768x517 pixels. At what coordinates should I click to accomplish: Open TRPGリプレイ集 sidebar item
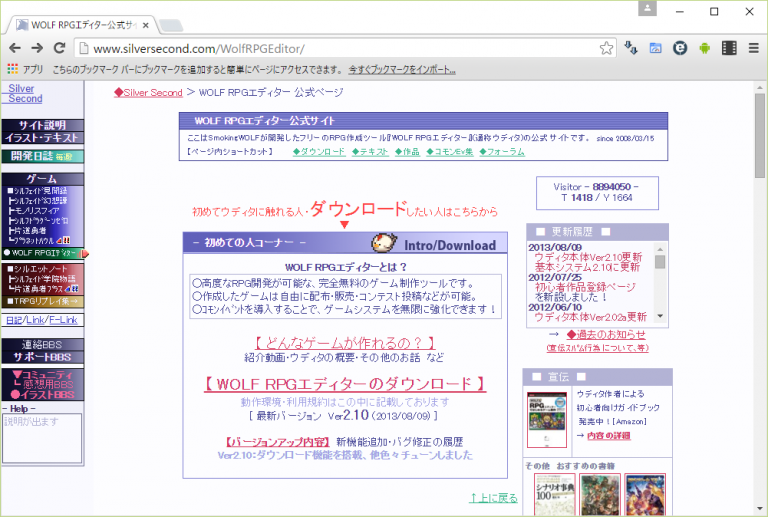[42, 301]
